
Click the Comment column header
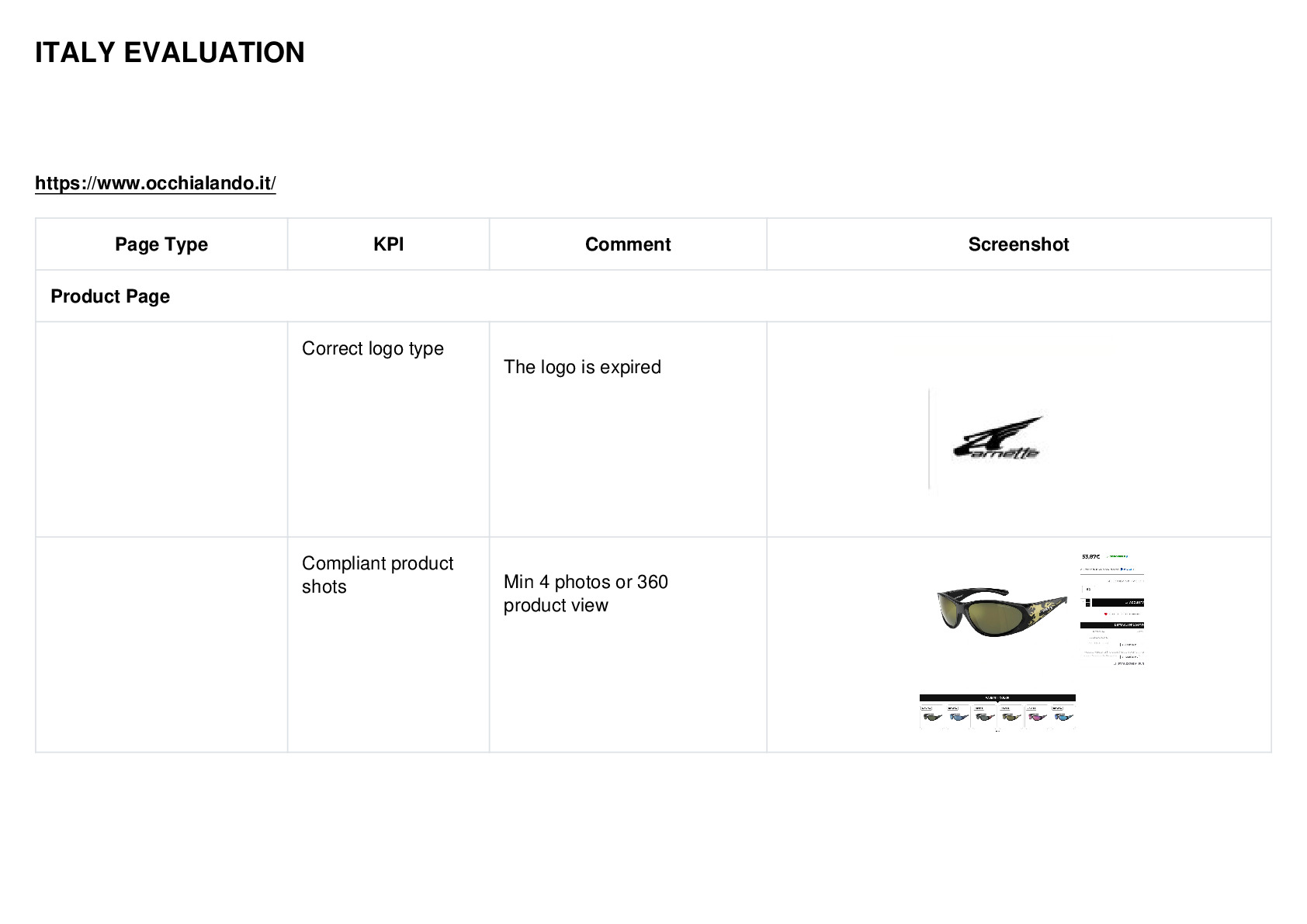[628, 244]
